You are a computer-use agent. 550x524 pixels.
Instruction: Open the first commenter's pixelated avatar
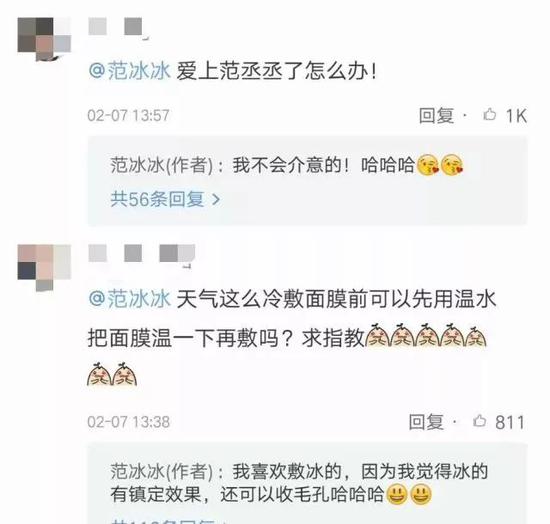click(44, 39)
